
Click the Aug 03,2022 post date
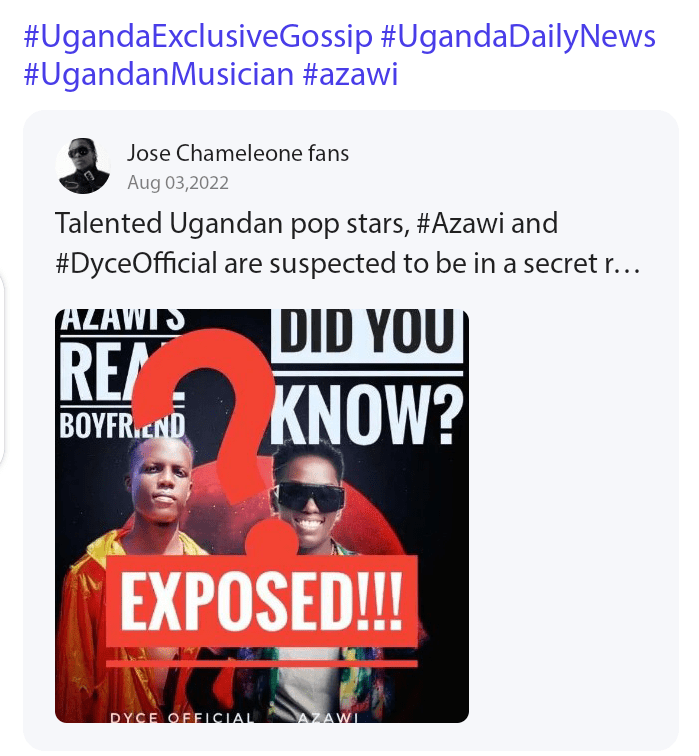click(178, 183)
